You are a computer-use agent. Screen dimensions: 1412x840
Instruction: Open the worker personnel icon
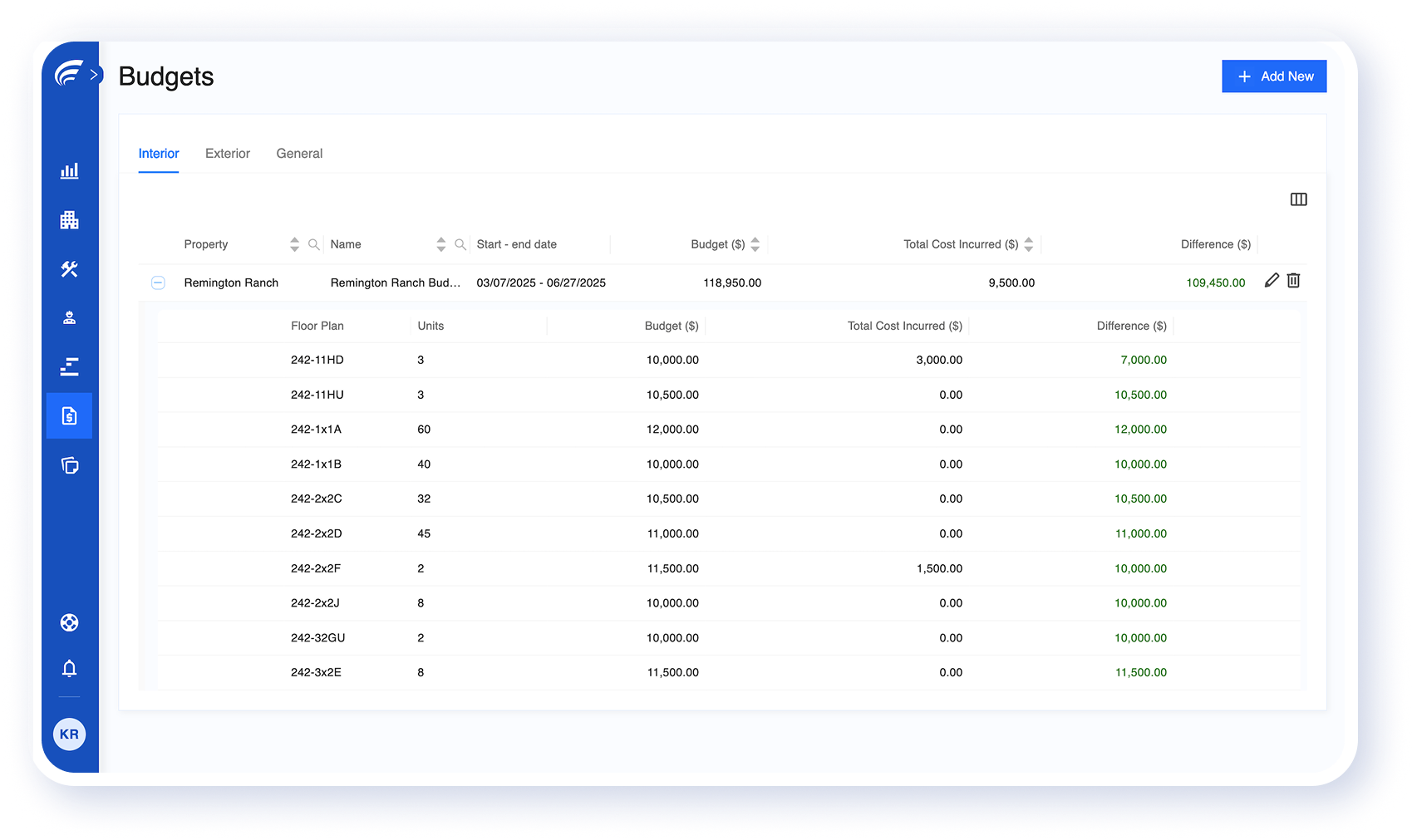click(x=69, y=317)
